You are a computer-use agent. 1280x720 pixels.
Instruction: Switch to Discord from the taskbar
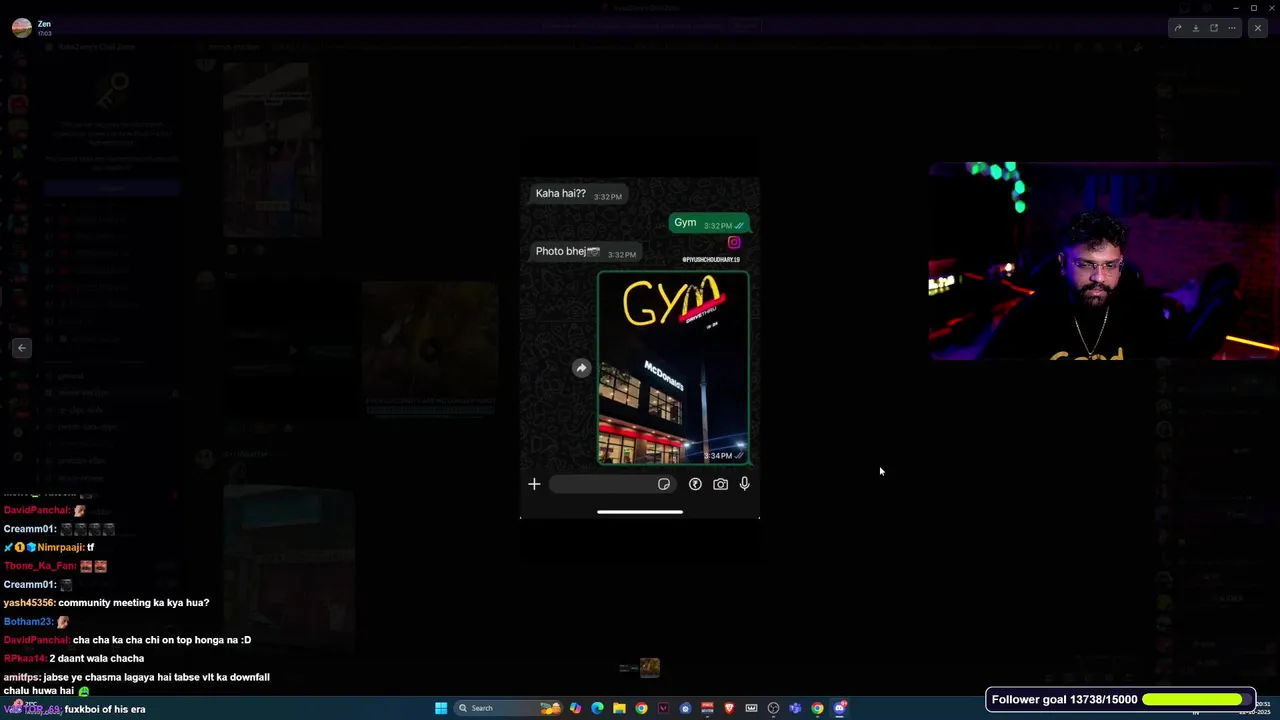coord(839,708)
